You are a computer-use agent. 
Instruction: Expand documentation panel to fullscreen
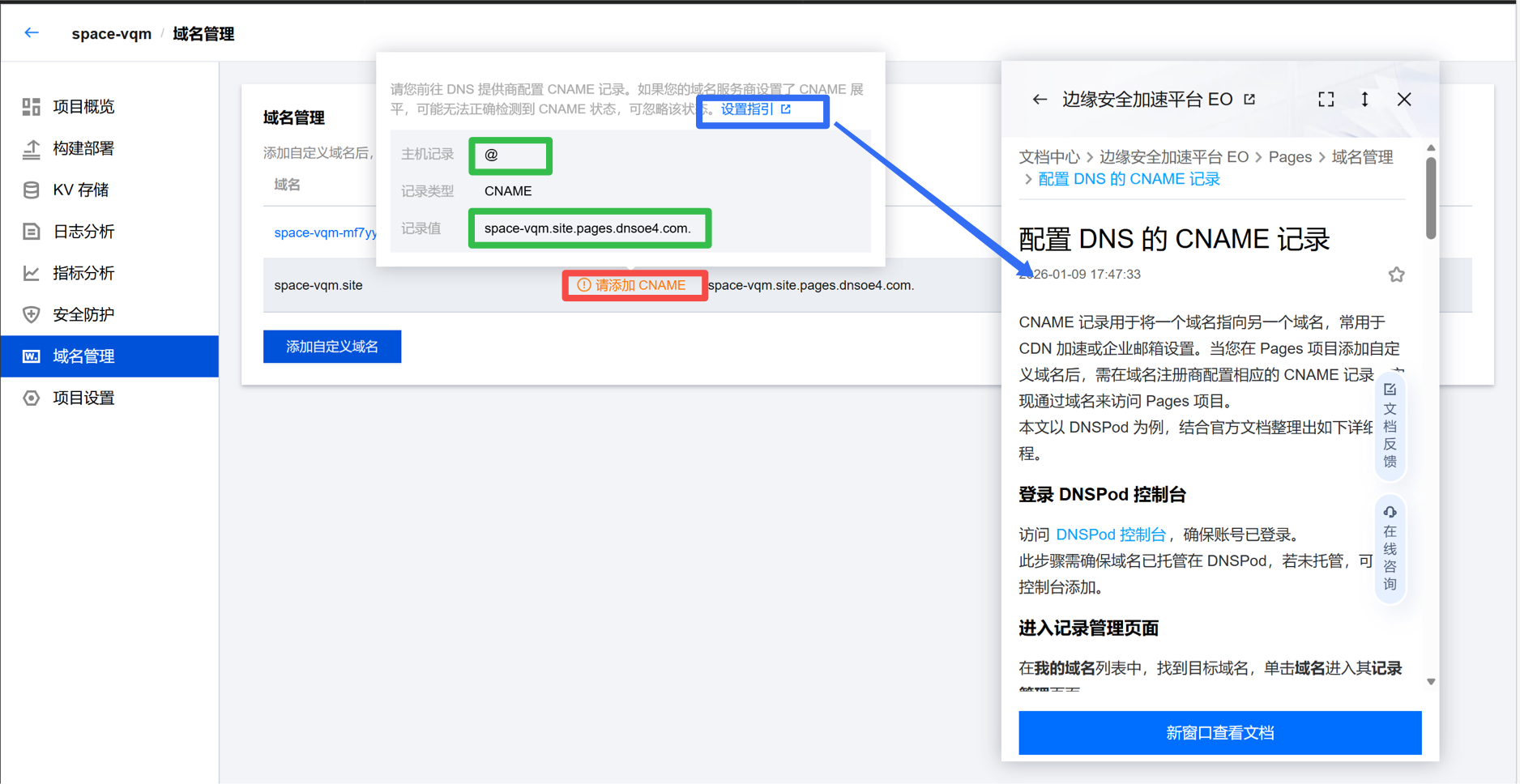pyautogui.click(x=1326, y=100)
